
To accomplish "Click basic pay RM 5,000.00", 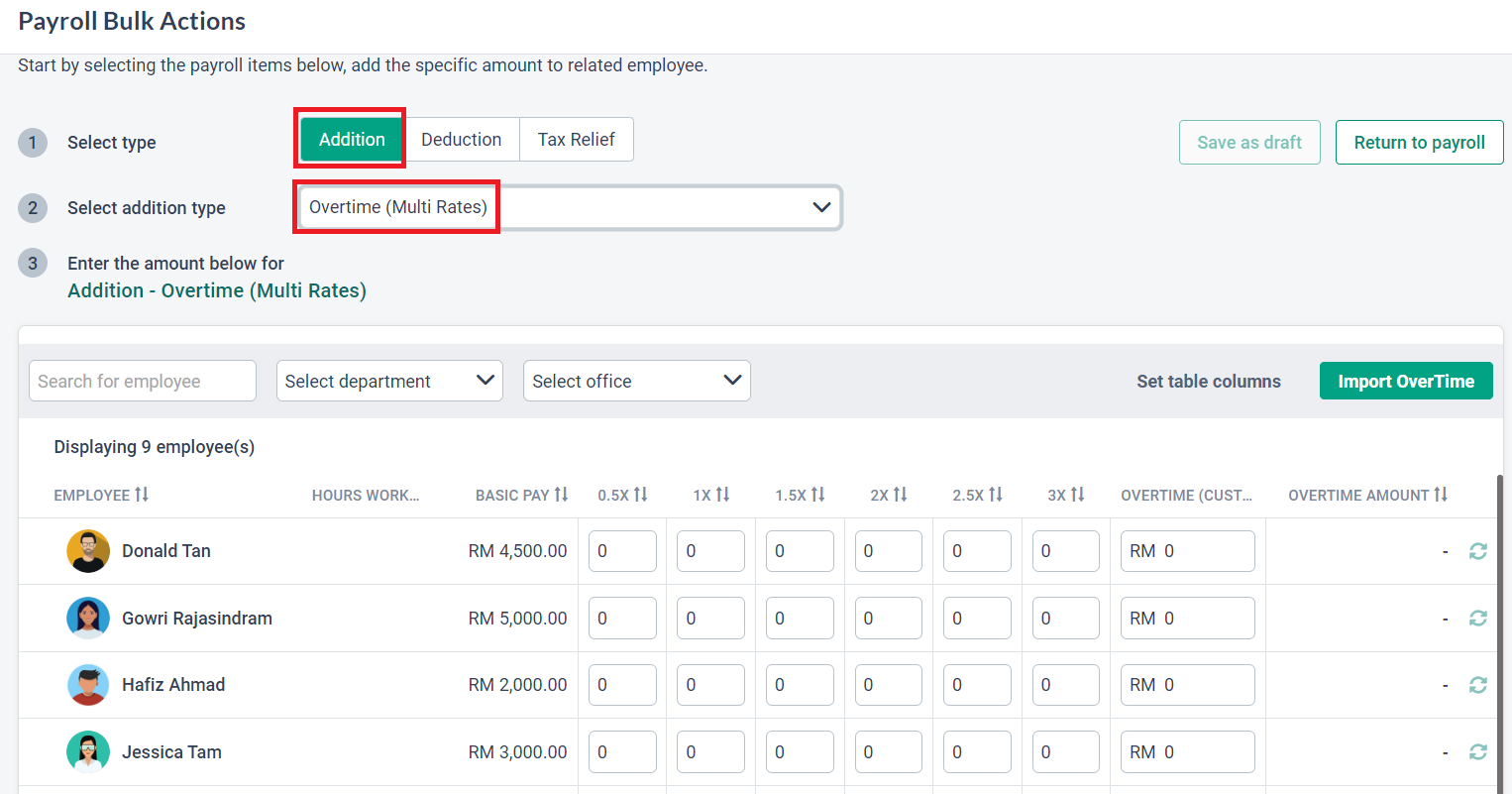I will 518,619.
